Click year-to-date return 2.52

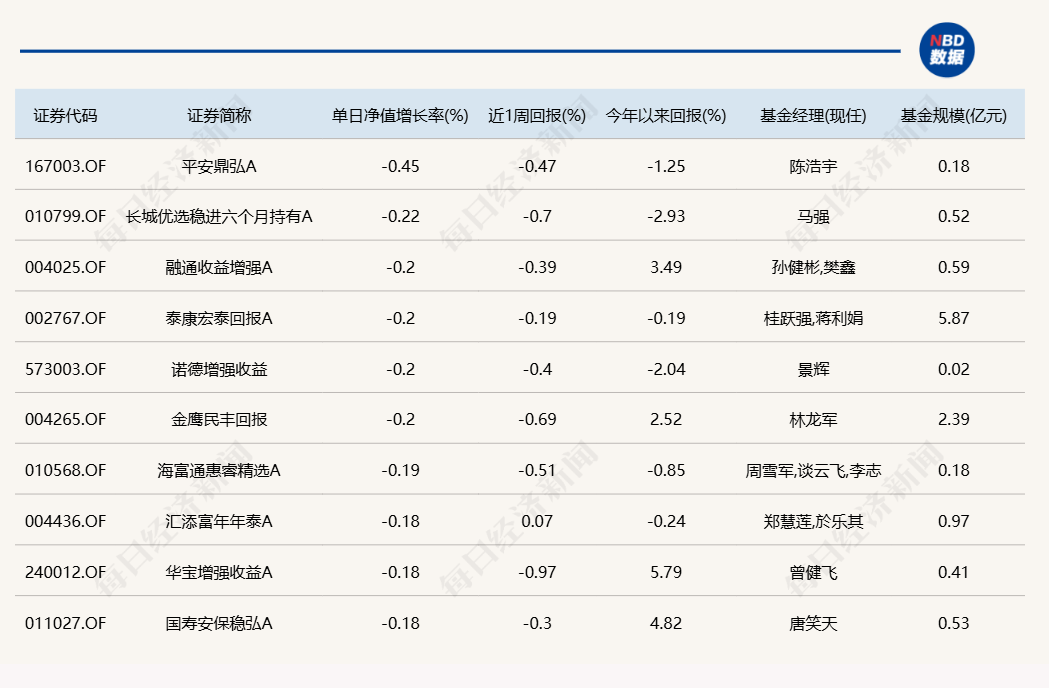point(666,419)
